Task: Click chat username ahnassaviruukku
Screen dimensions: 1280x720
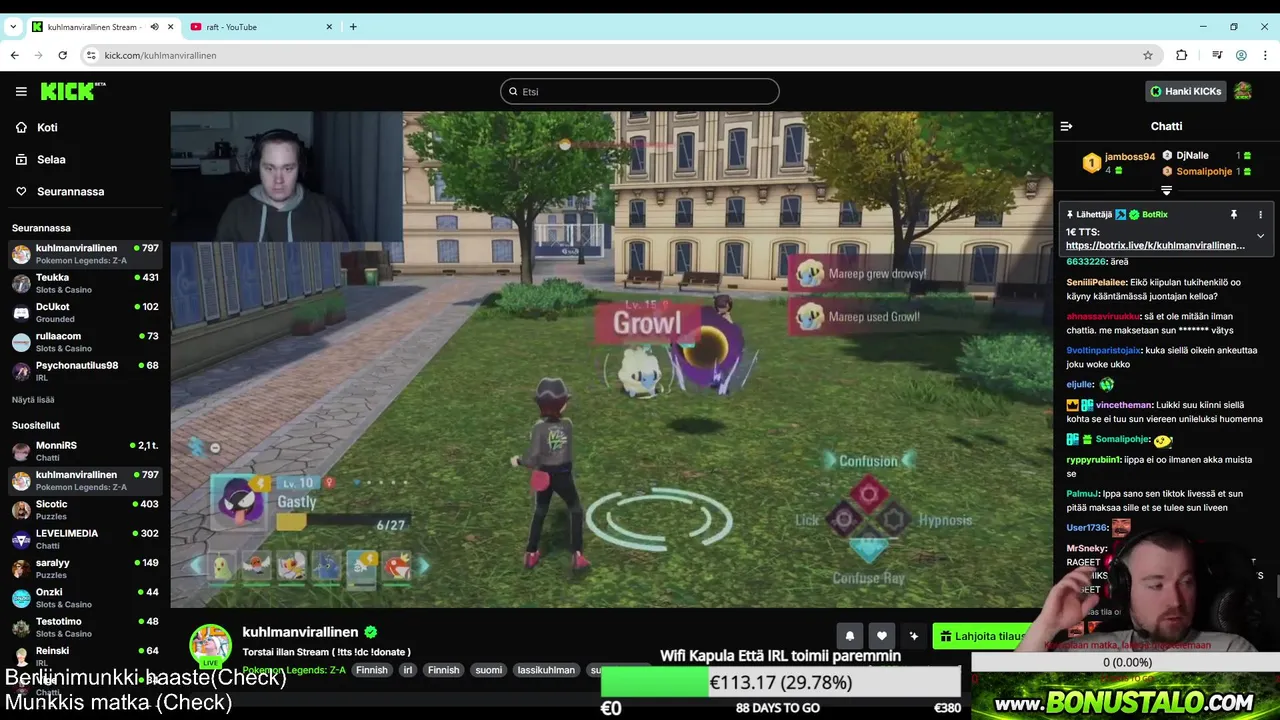Action: coord(1103,316)
